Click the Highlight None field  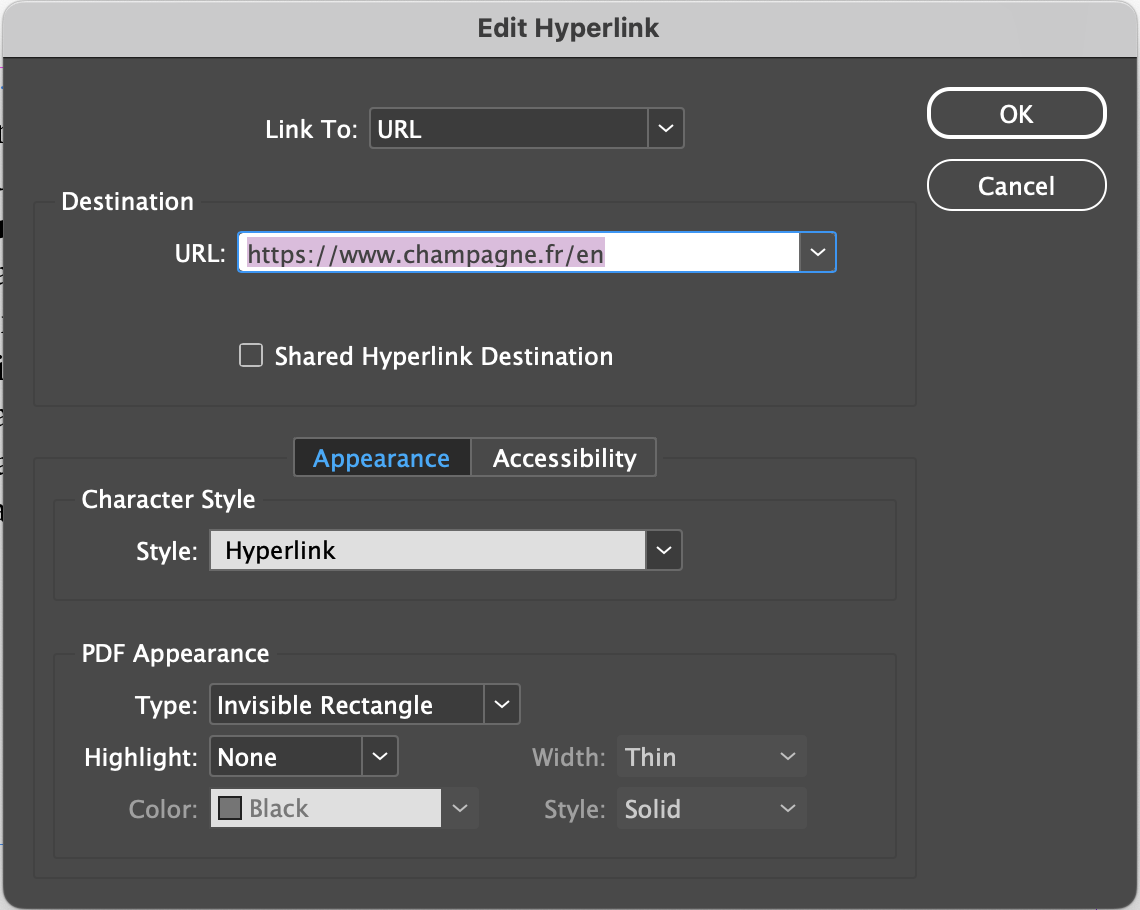click(x=285, y=757)
